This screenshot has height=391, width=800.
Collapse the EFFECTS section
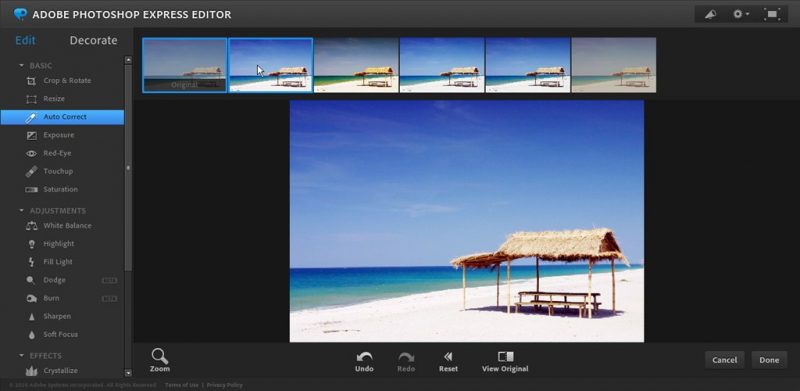[21, 355]
